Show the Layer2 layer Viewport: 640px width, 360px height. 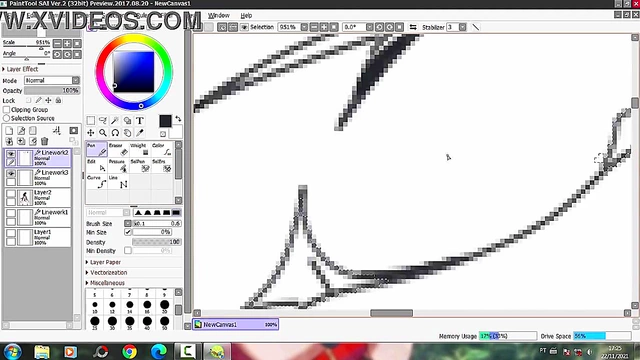pos(11,193)
